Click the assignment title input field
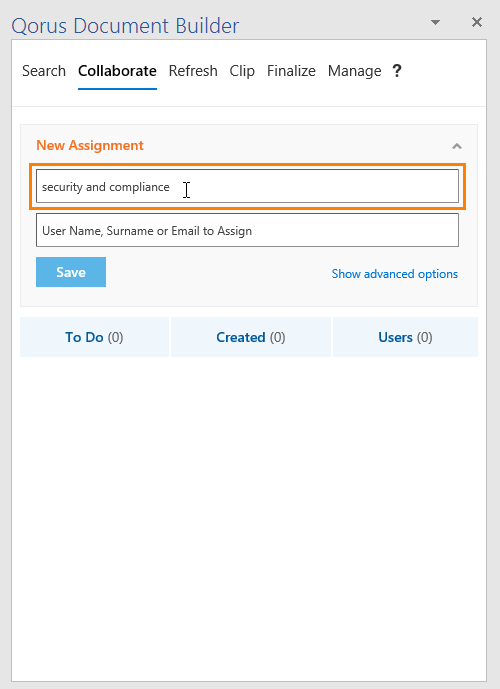The image size is (500, 689). [x=247, y=186]
